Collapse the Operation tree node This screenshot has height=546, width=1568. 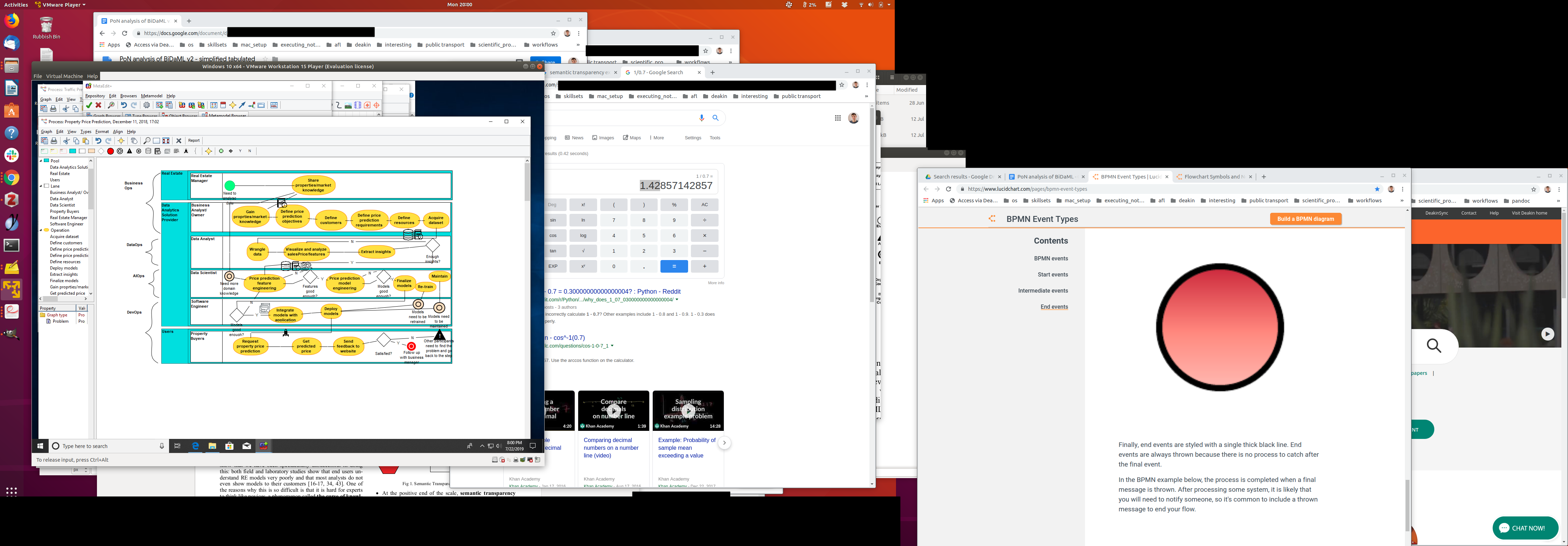coord(41,230)
